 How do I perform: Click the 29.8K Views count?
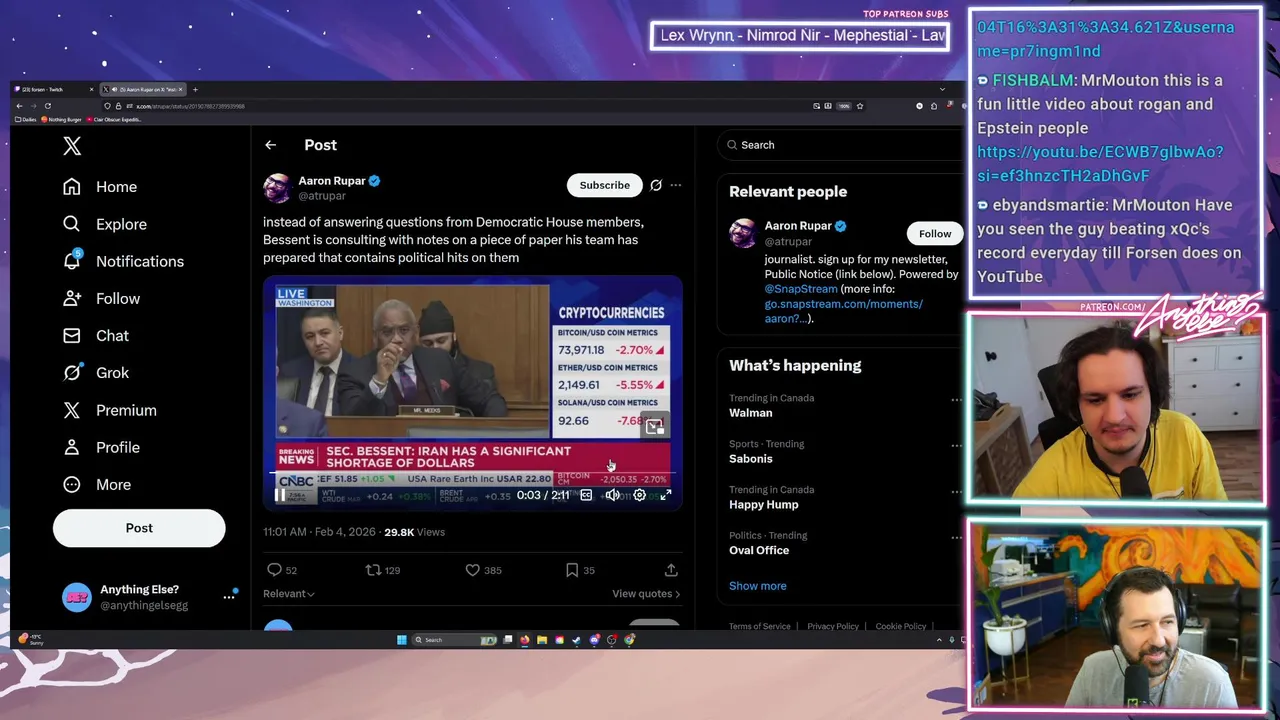[414, 532]
